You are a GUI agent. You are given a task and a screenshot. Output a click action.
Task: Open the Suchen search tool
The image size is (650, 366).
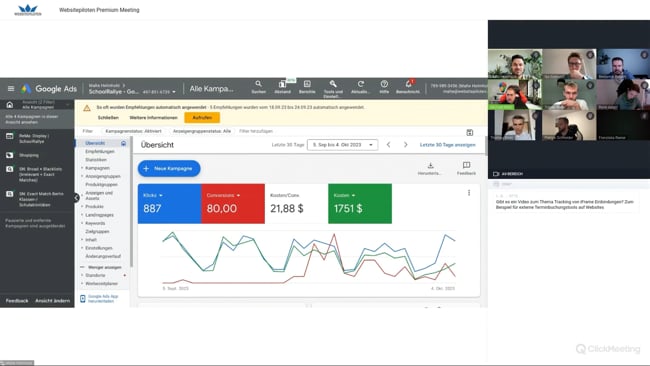pyautogui.click(x=258, y=87)
